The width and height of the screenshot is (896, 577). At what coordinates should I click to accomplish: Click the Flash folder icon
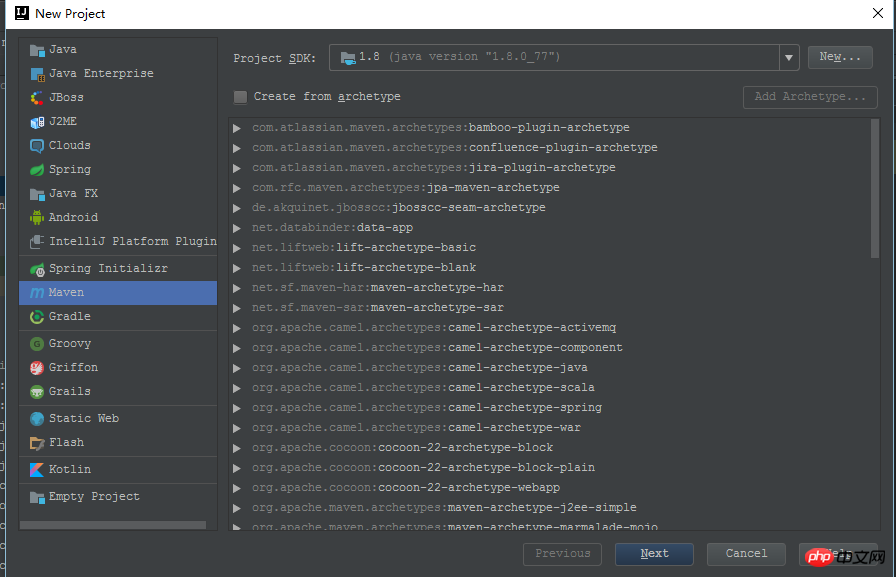click(x=37, y=443)
